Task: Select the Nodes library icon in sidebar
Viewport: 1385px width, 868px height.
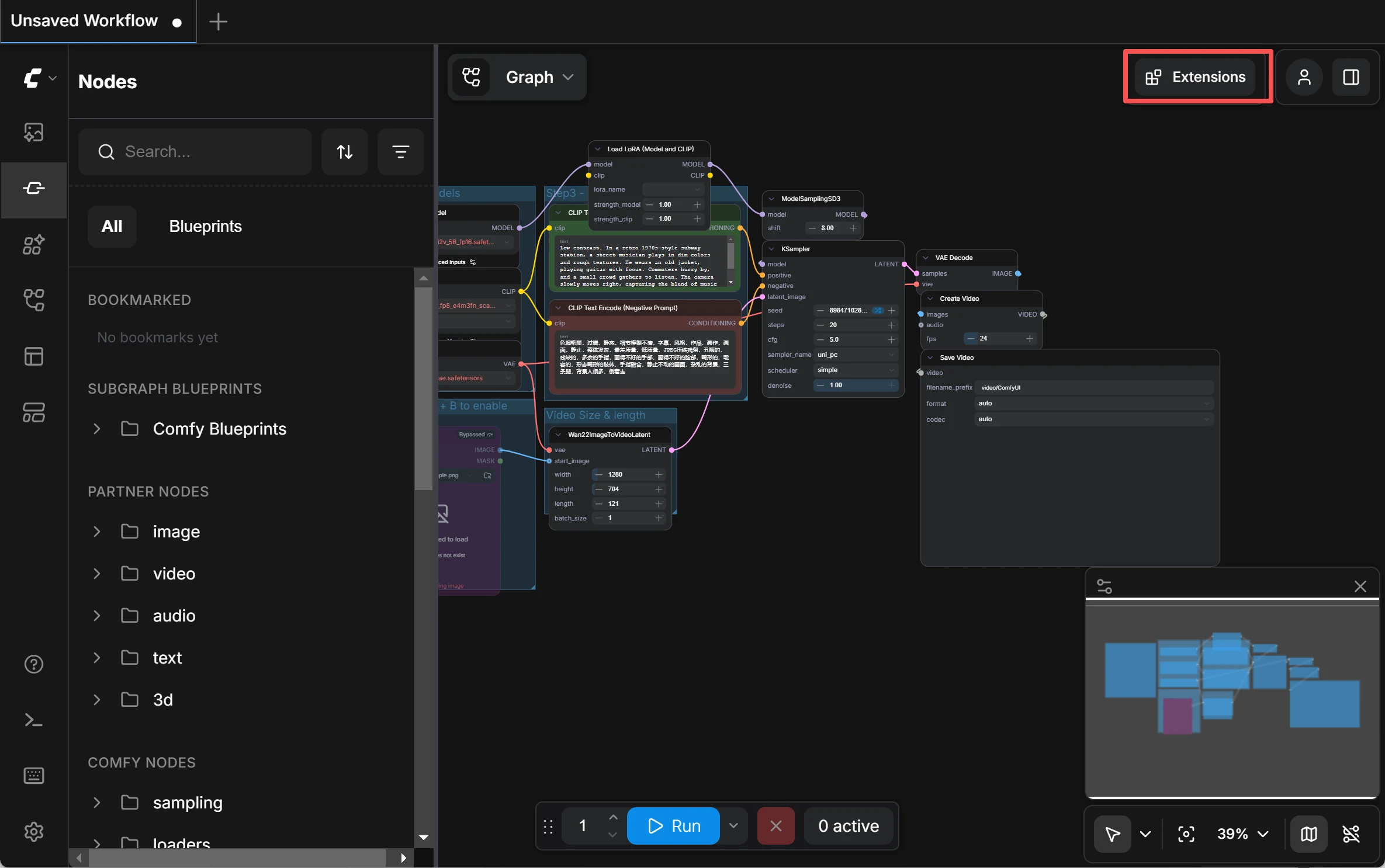Action: [x=33, y=189]
